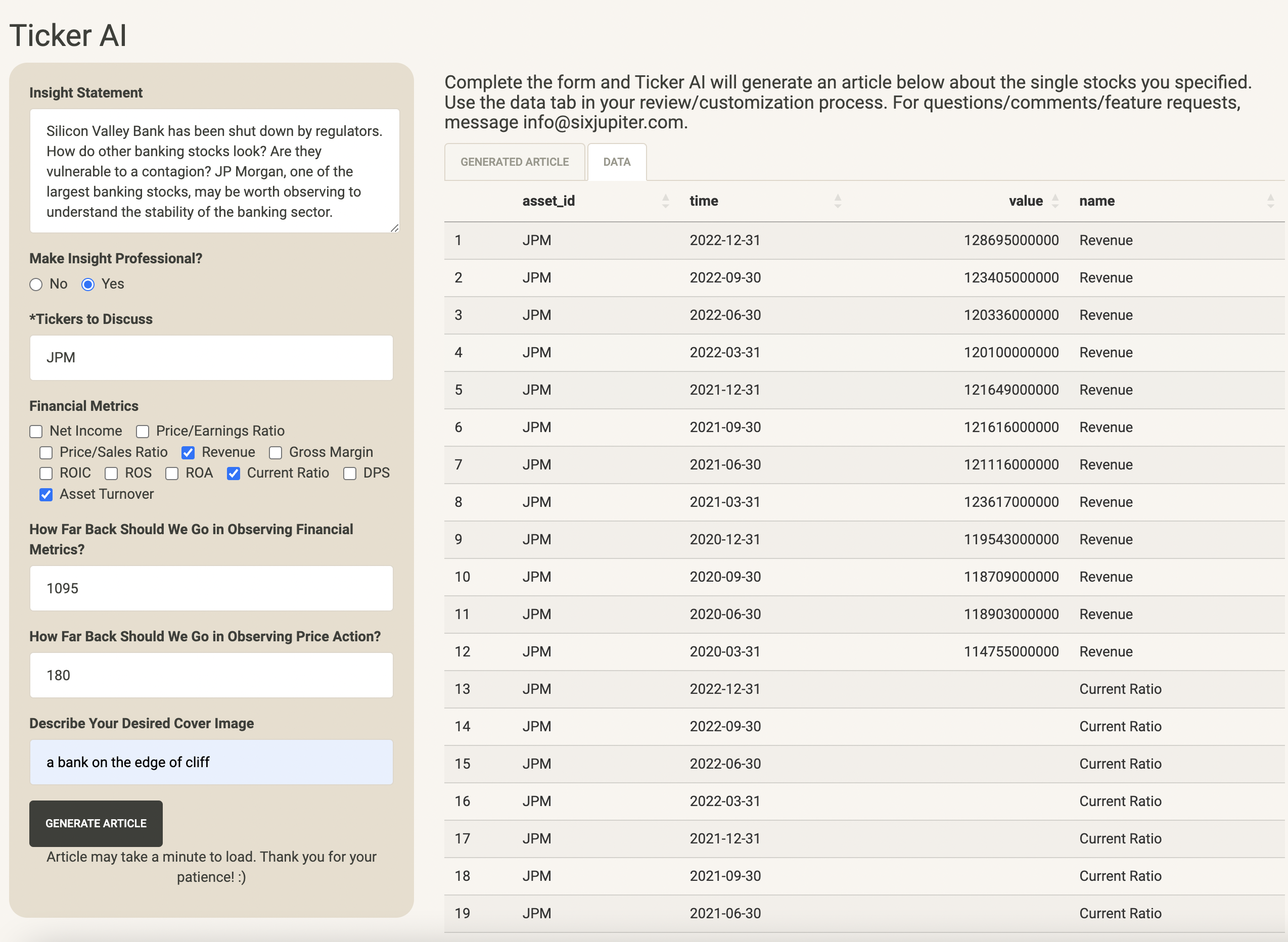Uncheck the Asset Turnover checkbox
The image size is (1288, 942).
46,494
